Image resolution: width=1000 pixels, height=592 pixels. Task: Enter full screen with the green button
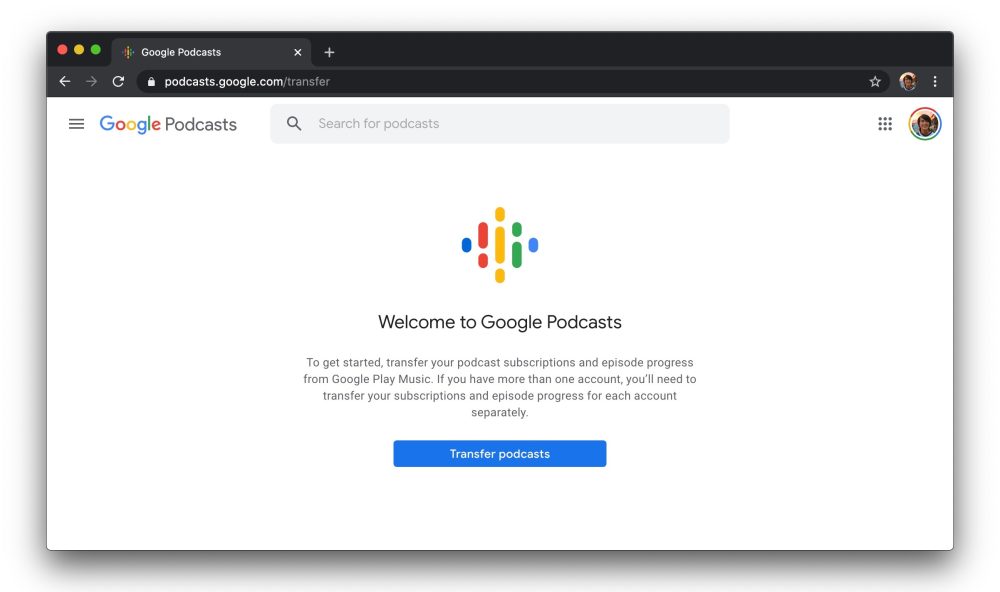(x=96, y=50)
